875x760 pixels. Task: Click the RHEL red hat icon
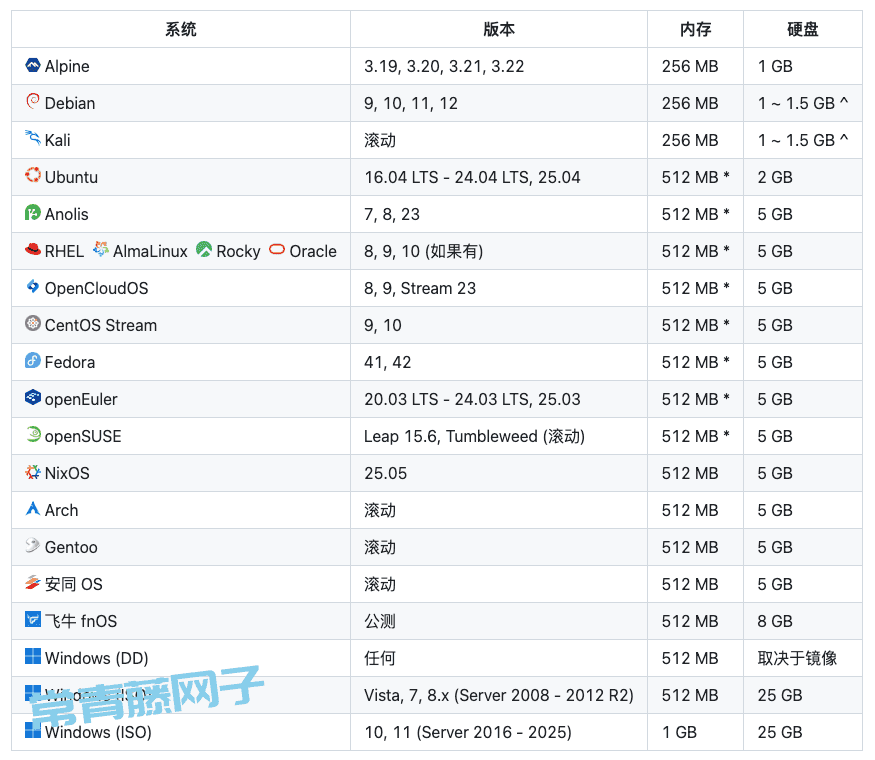click(x=33, y=249)
